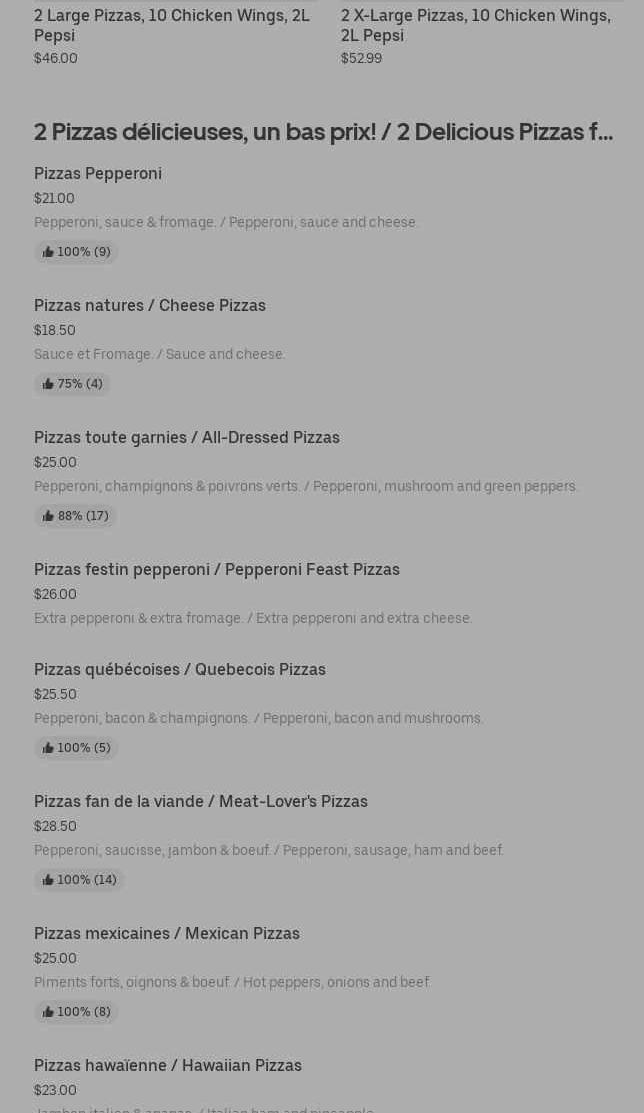644x1113 pixels.
Task: Open Pizzas mexicaines / Mexican Pizzas
Action: [x=167, y=933]
